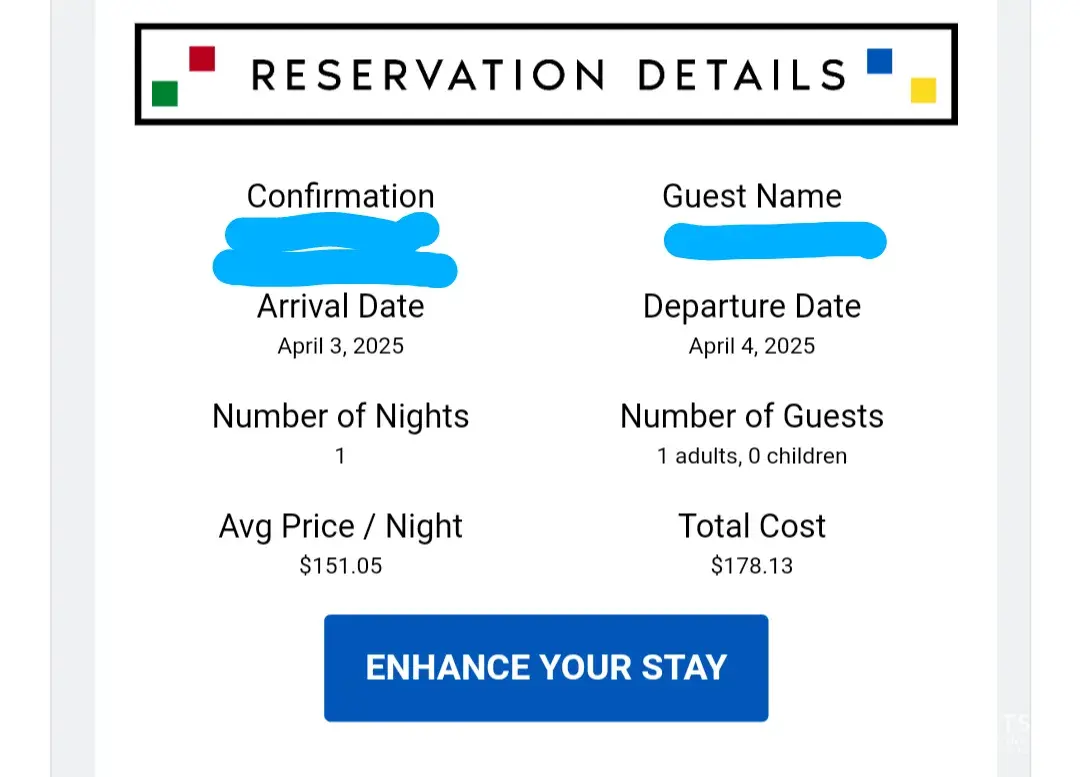
Task: Click the scribbled-out confirmation number
Action: pyautogui.click(x=335, y=249)
